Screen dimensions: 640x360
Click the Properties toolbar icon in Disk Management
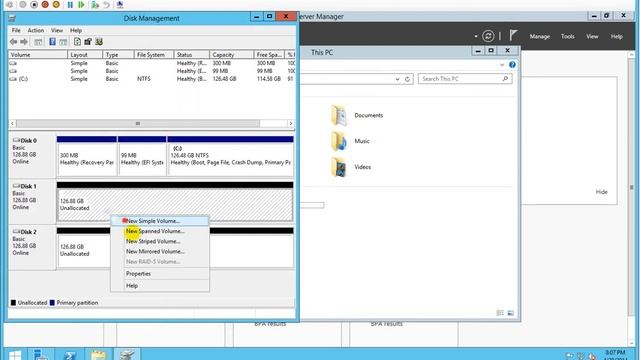coord(88,42)
